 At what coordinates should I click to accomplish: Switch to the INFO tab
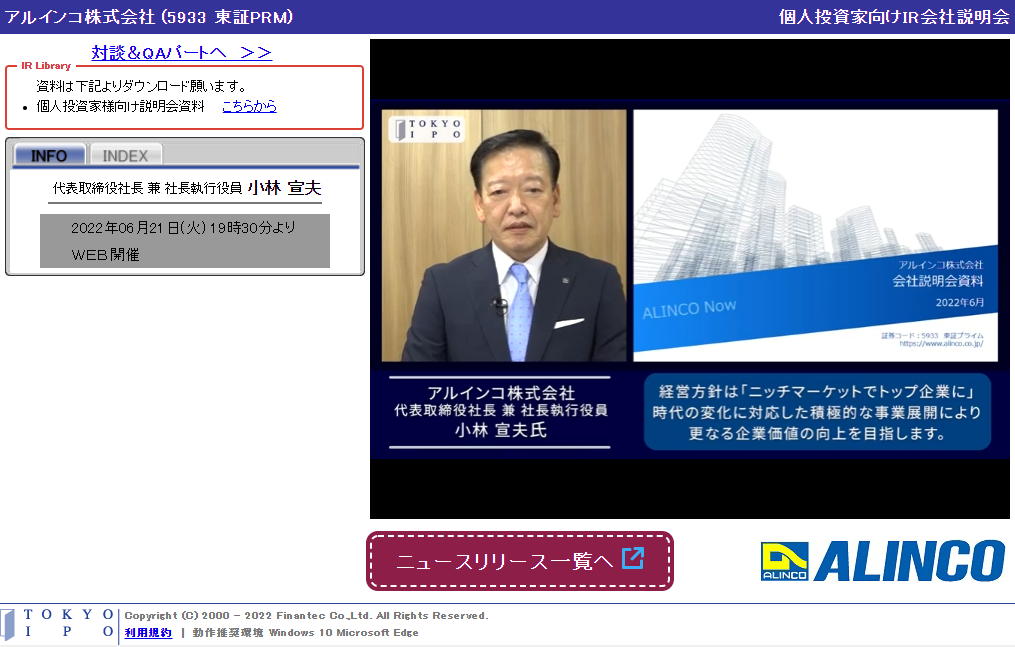[x=49, y=155]
